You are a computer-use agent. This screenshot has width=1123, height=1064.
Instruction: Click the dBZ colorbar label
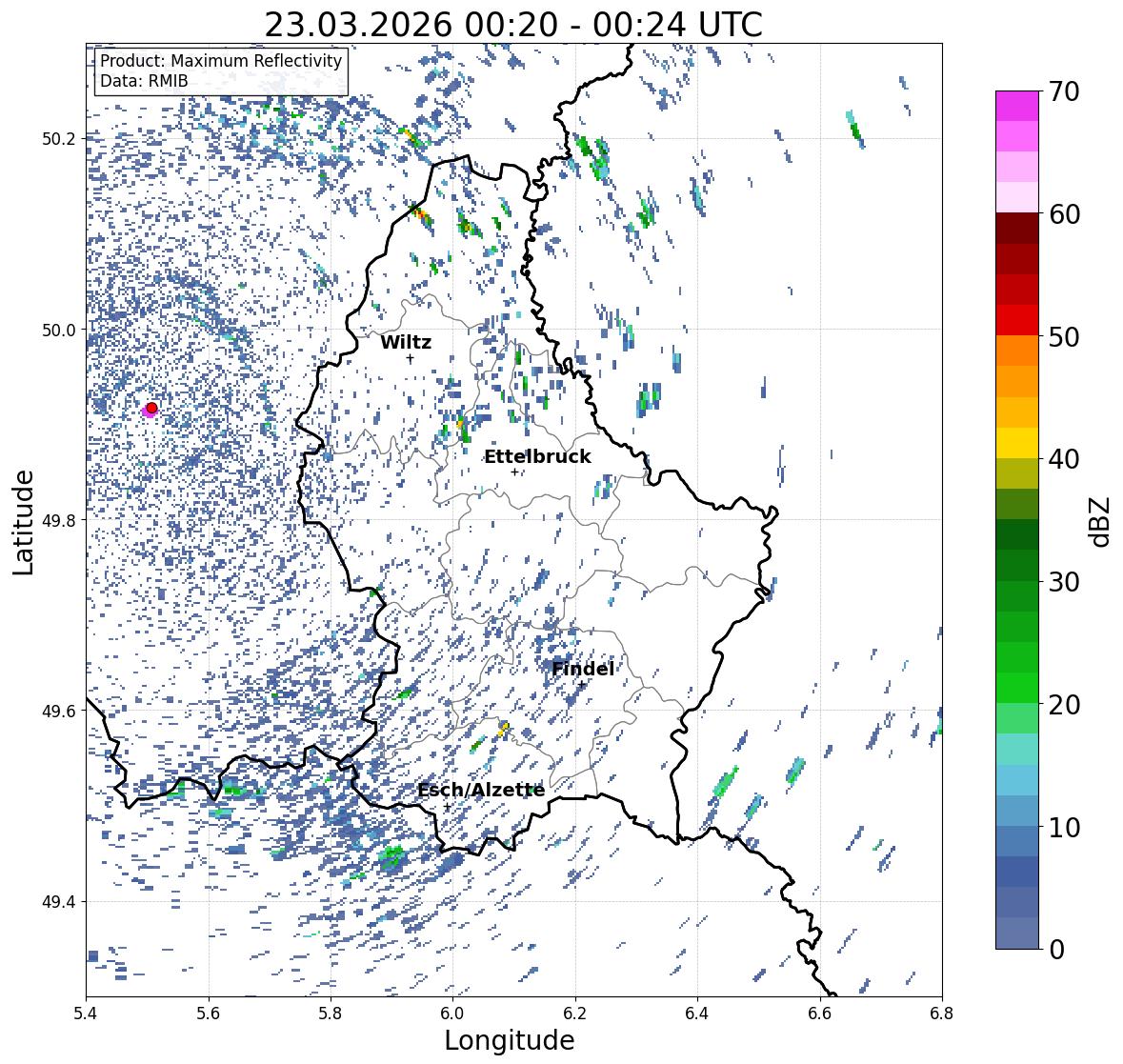[x=1101, y=522]
